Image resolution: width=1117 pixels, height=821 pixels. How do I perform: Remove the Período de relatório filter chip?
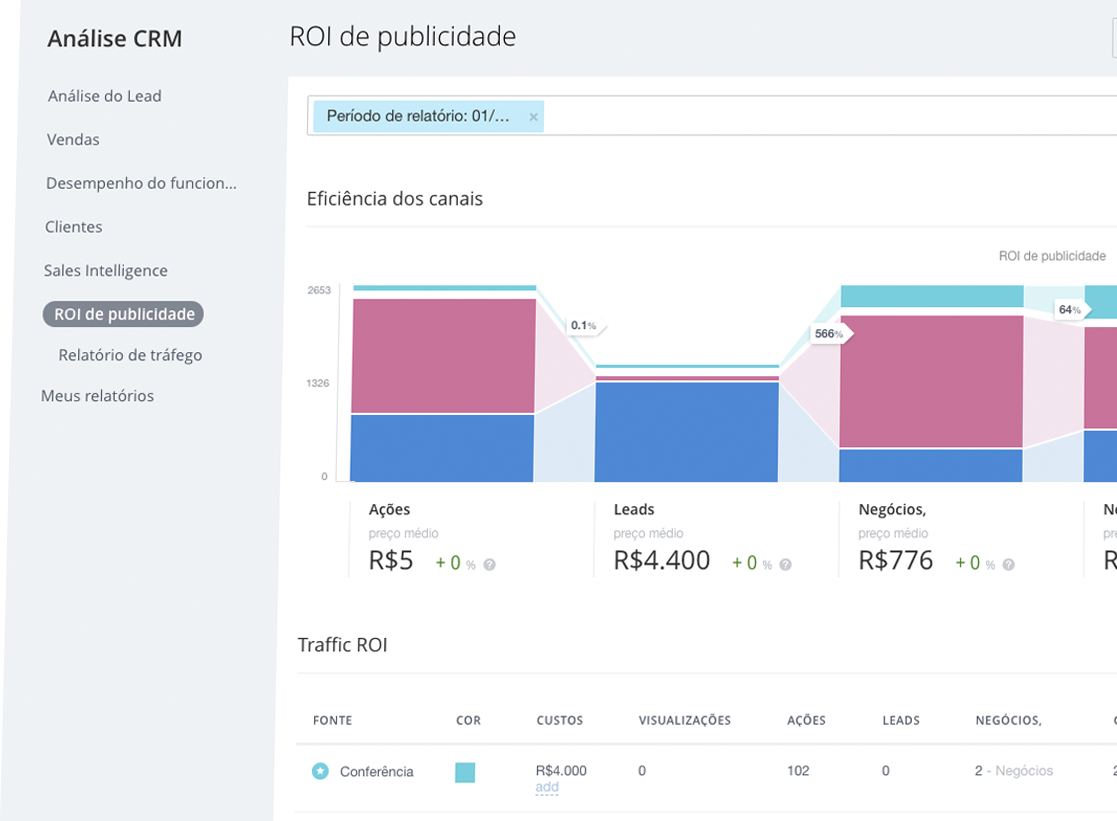(534, 117)
